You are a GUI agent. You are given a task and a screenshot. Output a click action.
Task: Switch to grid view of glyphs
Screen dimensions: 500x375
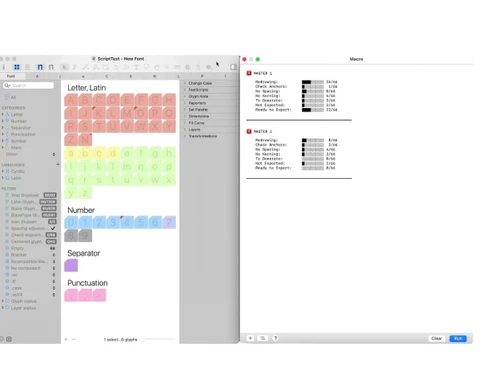[x=17, y=67]
